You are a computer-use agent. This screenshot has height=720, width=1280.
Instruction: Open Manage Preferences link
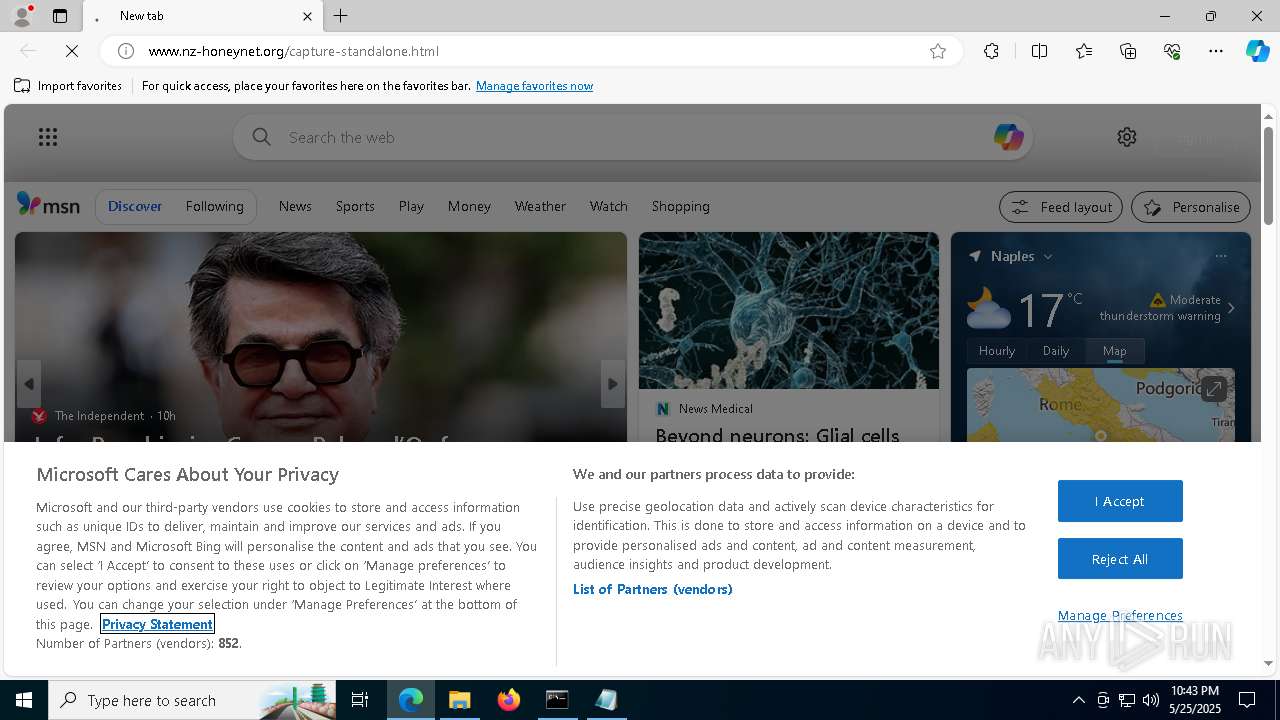point(1120,615)
